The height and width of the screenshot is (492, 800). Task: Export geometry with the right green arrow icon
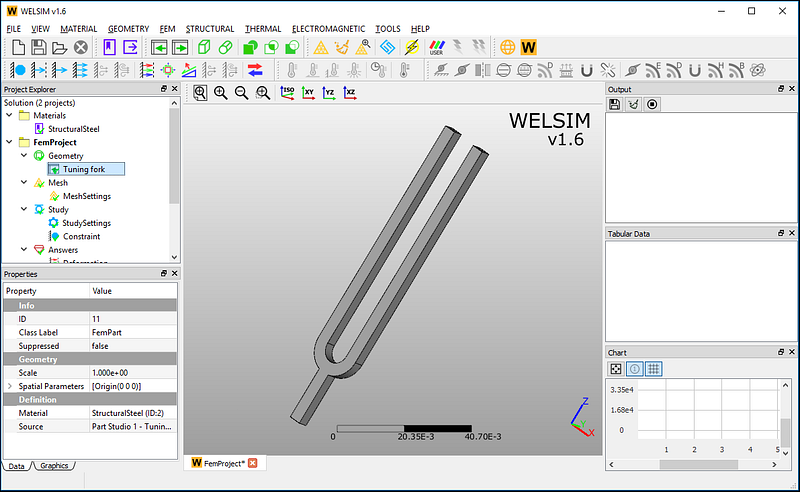(180, 48)
